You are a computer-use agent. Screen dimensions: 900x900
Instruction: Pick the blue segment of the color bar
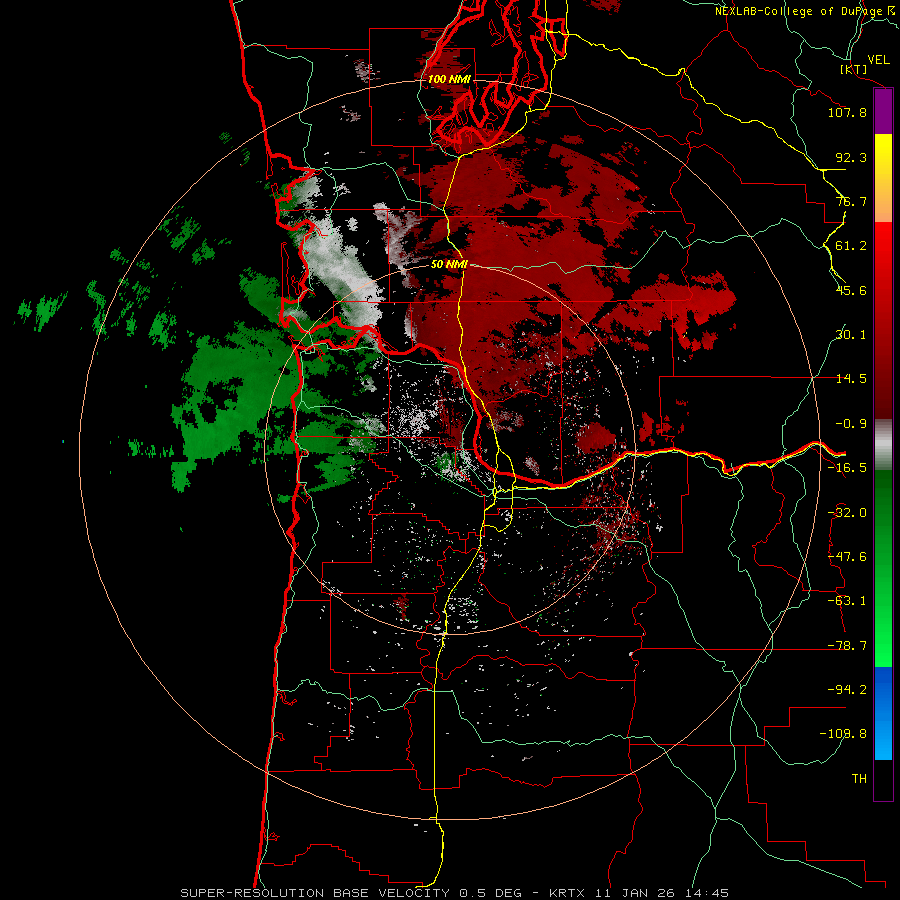click(x=883, y=713)
